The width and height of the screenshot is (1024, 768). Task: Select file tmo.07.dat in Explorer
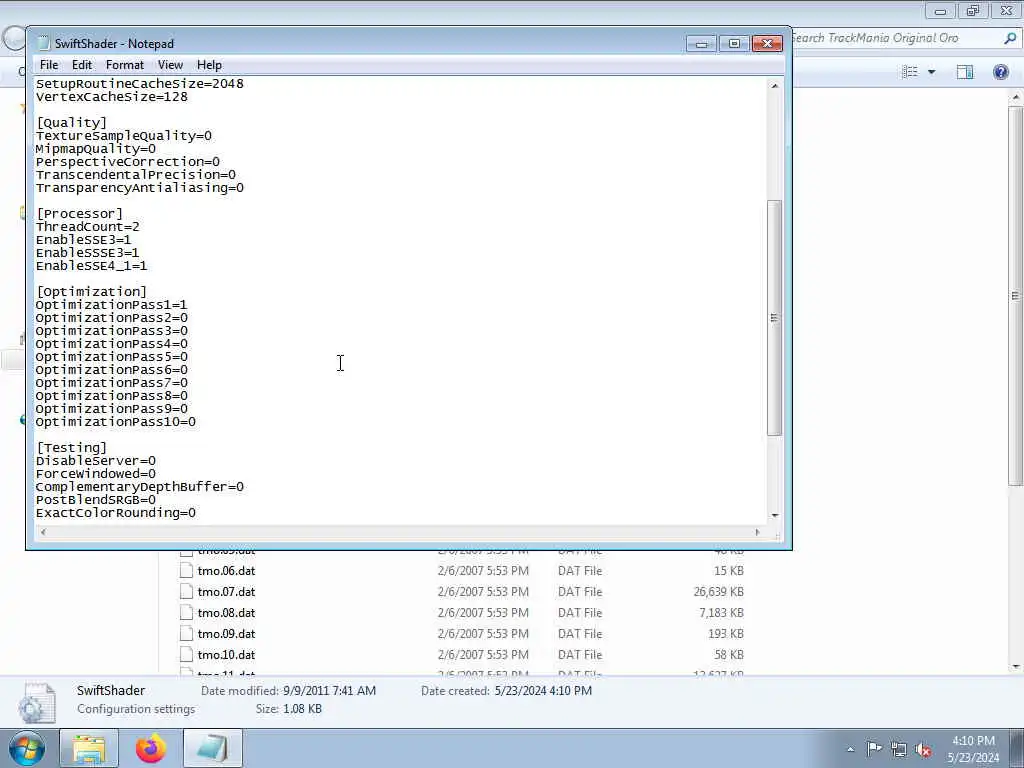[226, 592]
